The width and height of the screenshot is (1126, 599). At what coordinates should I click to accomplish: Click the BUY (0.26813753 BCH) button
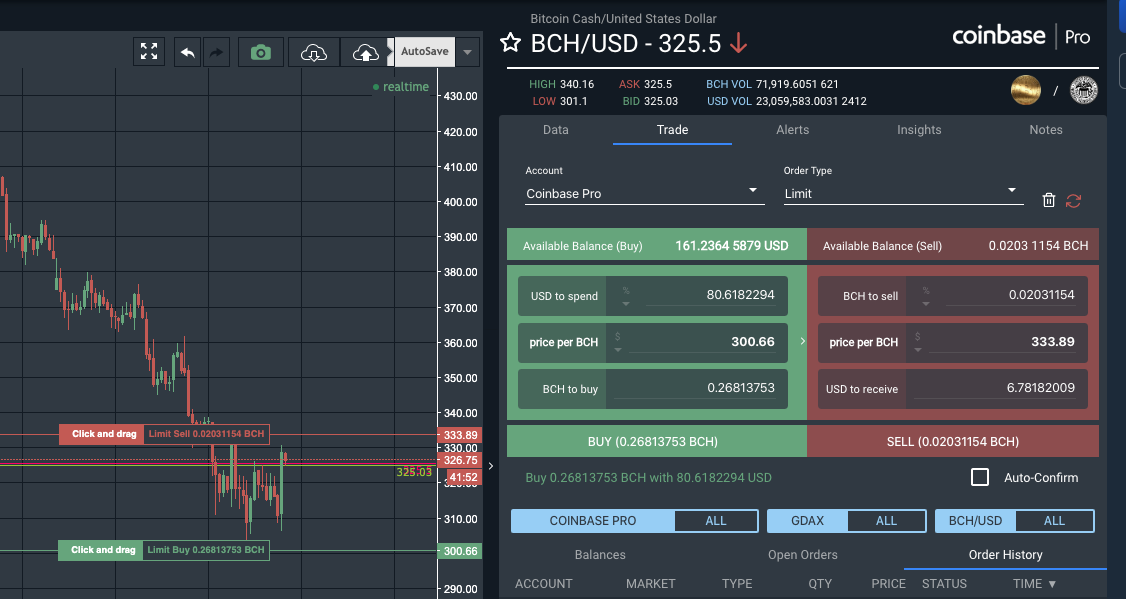click(x=656, y=441)
